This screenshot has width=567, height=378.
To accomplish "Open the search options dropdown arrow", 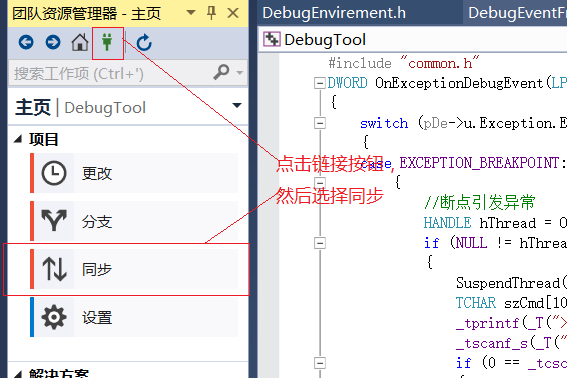I will 239,72.
